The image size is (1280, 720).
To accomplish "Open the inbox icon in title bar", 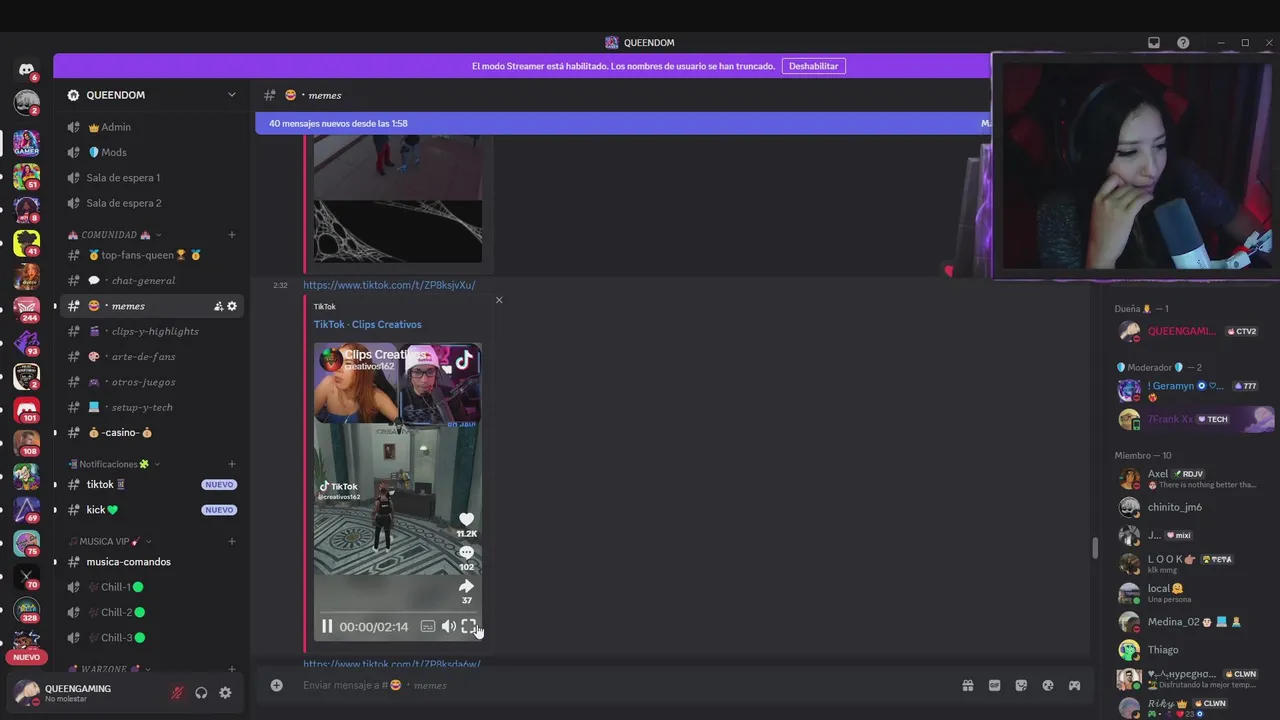I will (1153, 43).
